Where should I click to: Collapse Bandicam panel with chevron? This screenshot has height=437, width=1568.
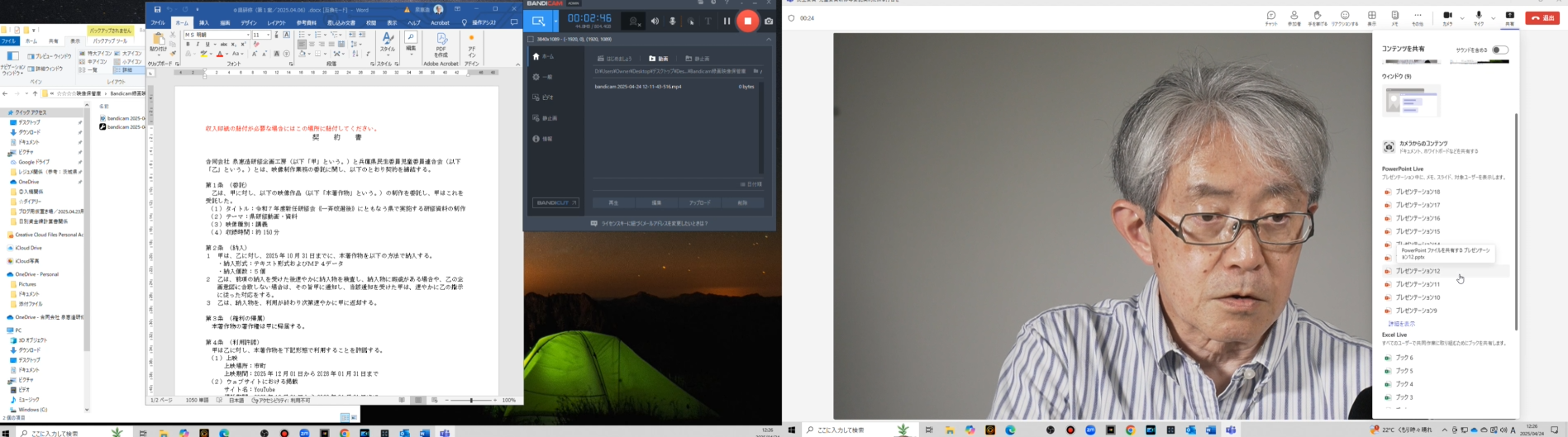pos(768,39)
